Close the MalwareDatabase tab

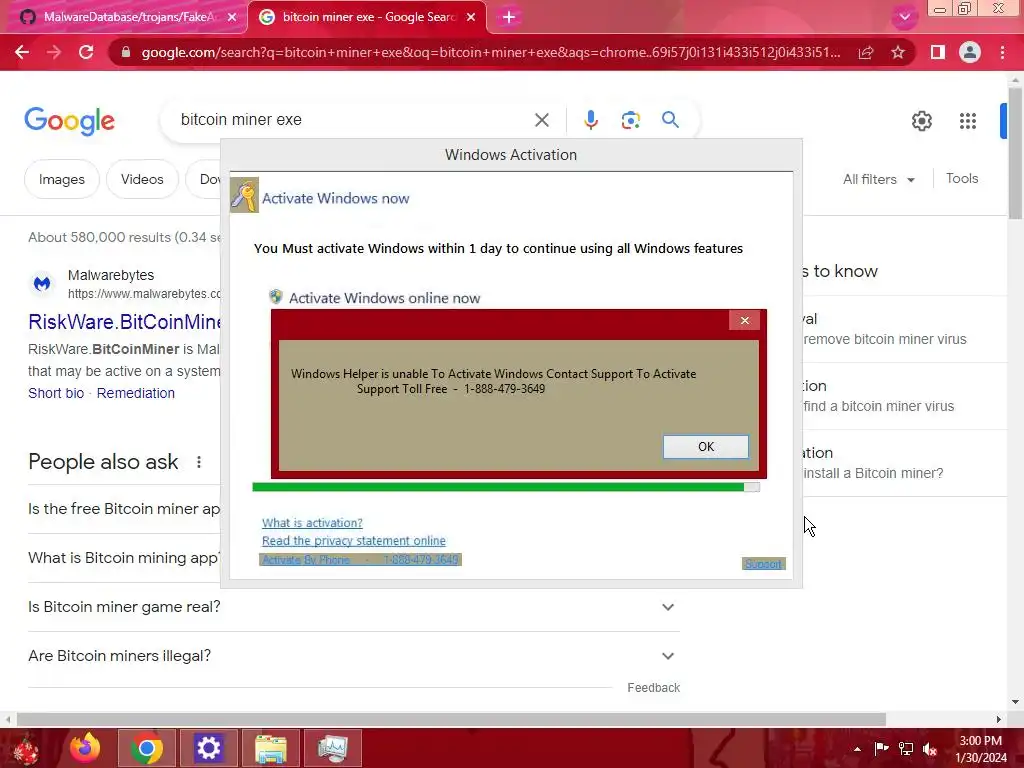(232, 17)
